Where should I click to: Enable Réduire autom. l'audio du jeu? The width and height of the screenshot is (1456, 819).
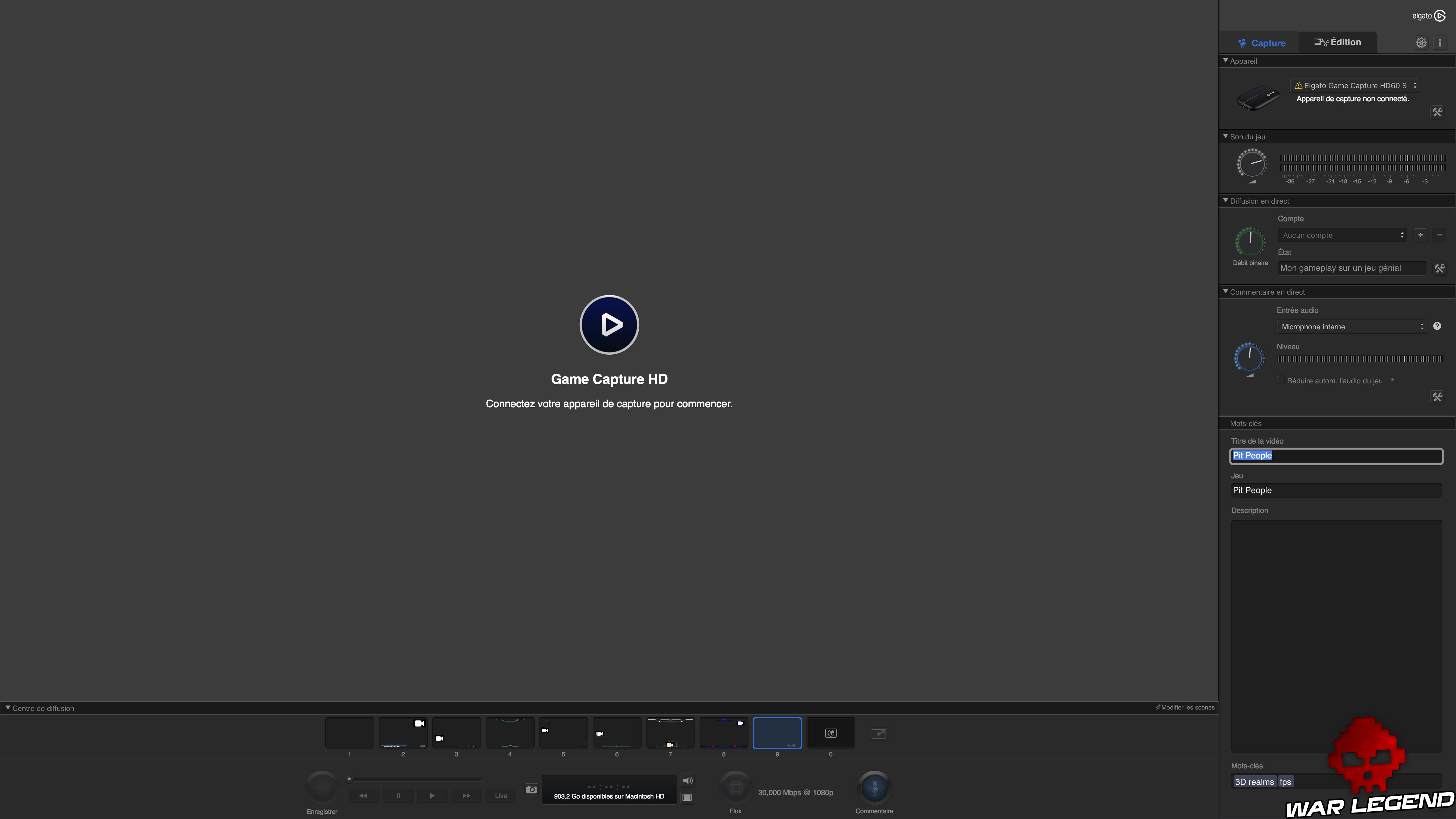point(1281,379)
